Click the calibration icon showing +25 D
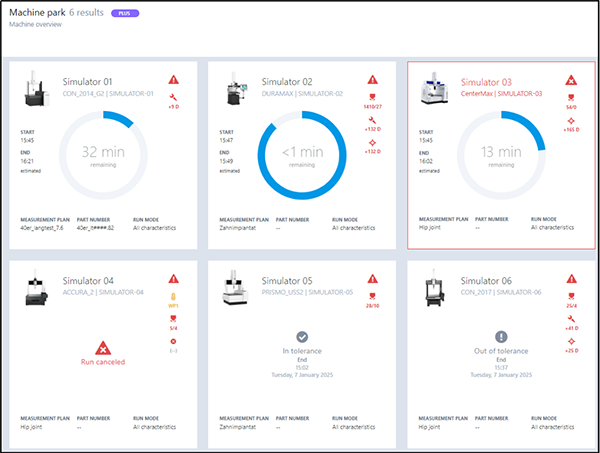This screenshot has height=453, width=600. pos(571,342)
